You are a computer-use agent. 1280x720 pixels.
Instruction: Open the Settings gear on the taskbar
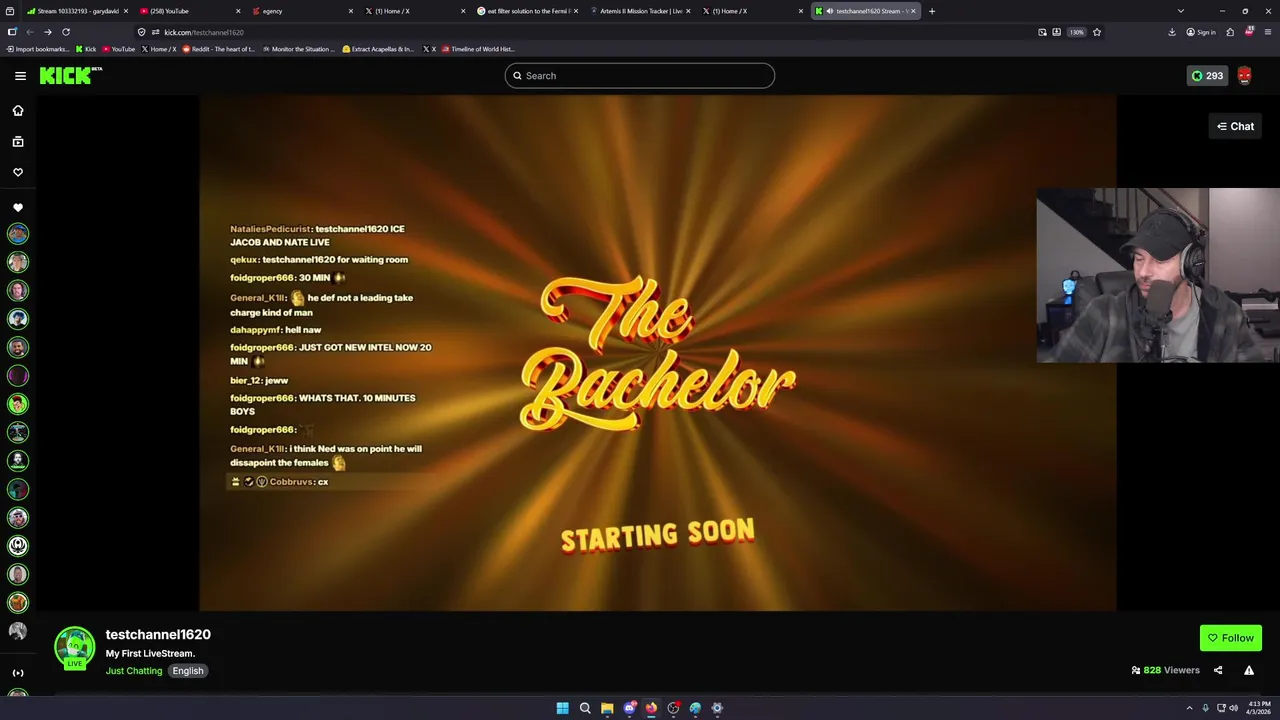pyautogui.click(x=717, y=708)
